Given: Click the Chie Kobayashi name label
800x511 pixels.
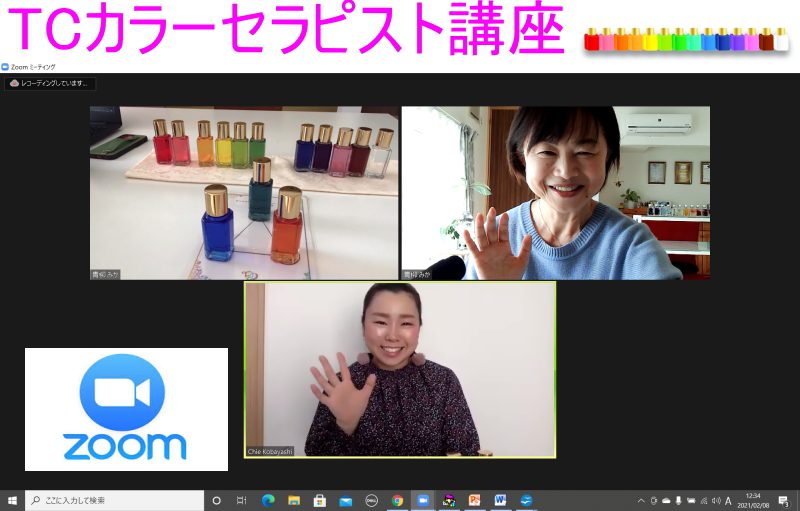Looking at the screenshot, I should pos(270,451).
